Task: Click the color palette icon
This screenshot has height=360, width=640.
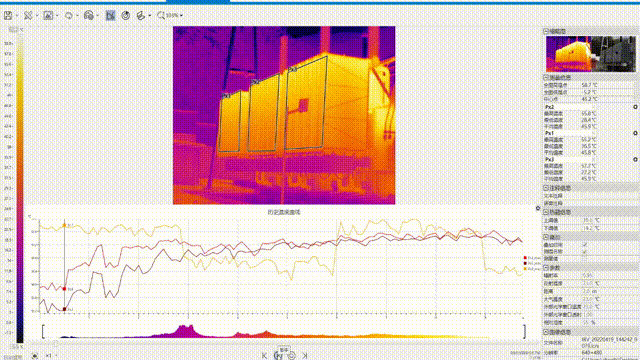Action: (x=89, y=16)
